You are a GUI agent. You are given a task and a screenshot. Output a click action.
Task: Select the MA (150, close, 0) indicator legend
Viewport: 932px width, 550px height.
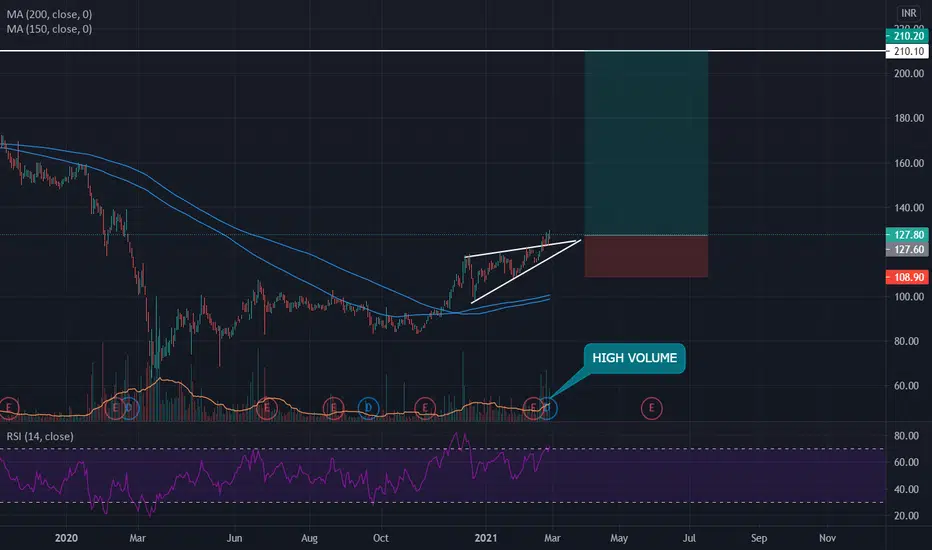pyautogui.click(x=49, y=29)
